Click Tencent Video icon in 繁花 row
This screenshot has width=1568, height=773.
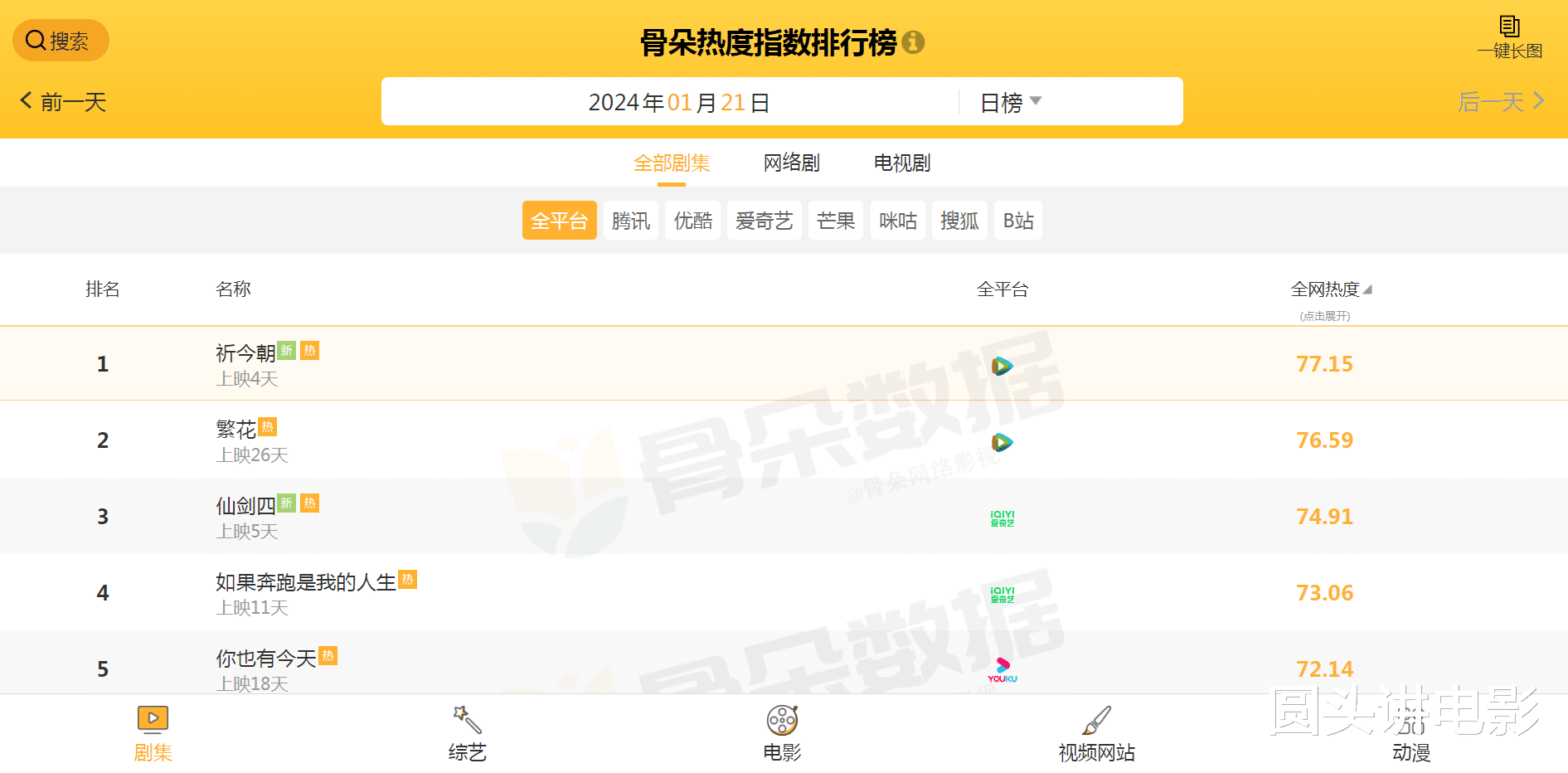1002,442
